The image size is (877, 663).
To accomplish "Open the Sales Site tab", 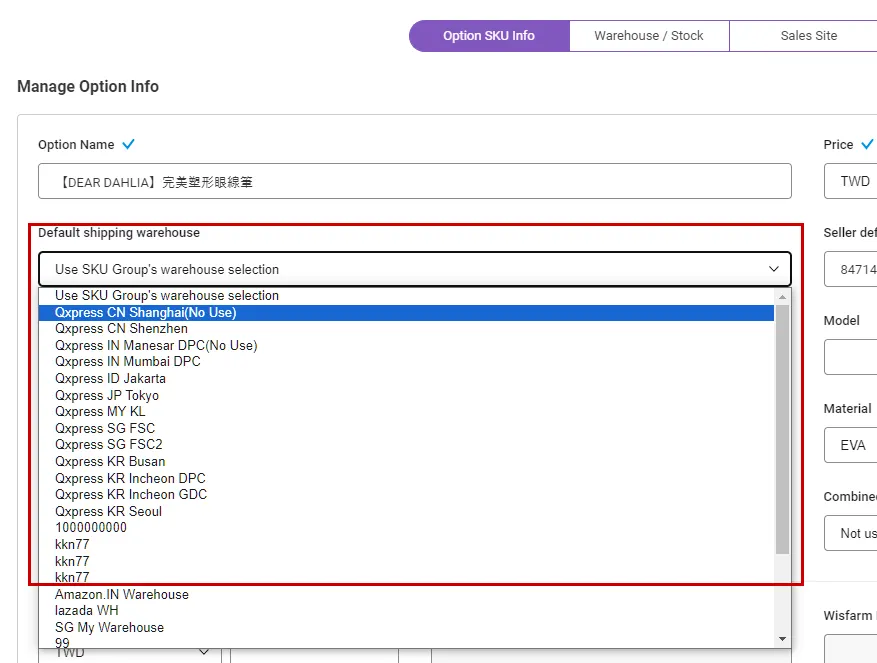I will click(803, 36).
